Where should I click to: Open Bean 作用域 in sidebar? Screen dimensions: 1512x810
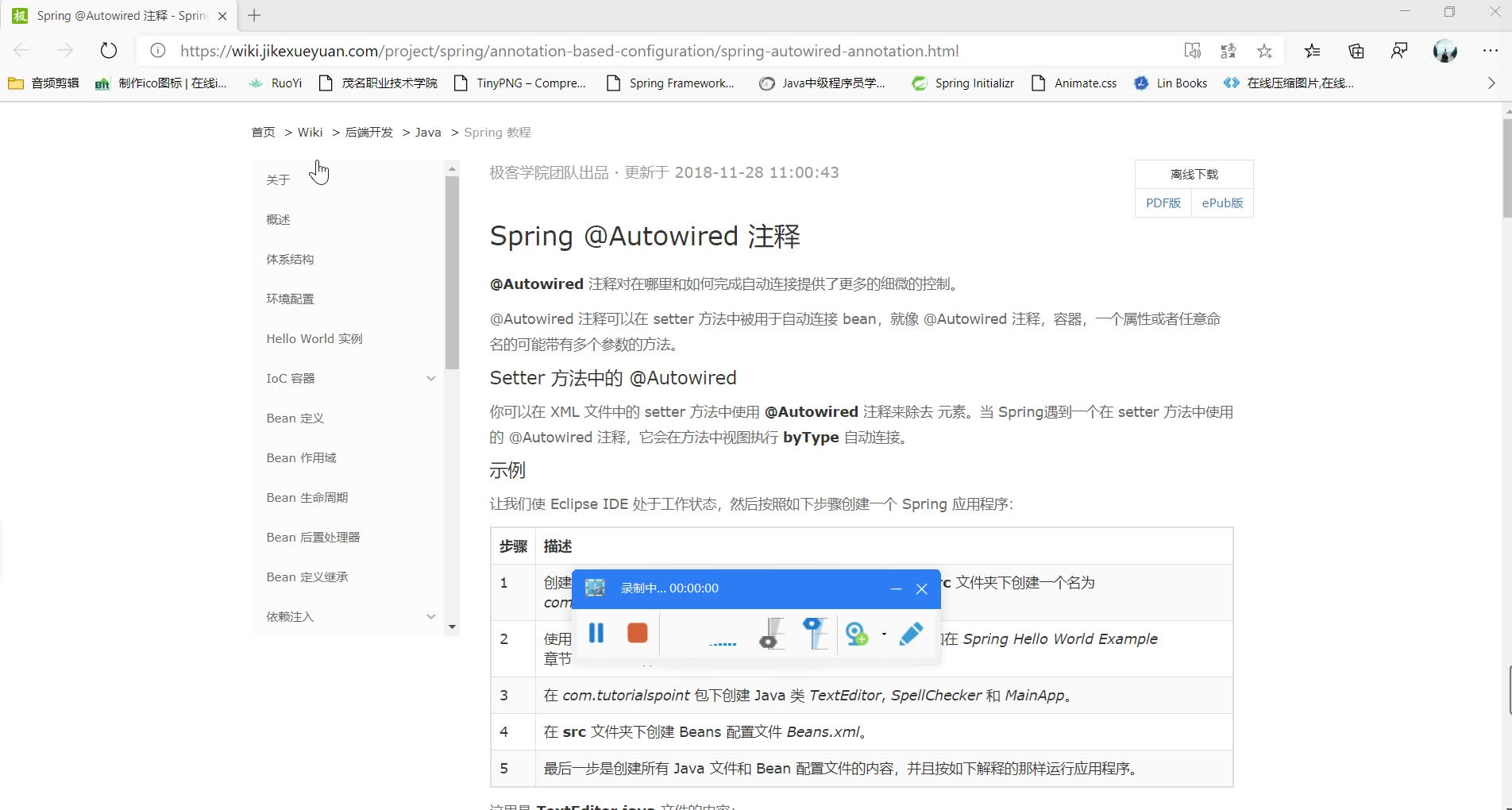(301, 458)
